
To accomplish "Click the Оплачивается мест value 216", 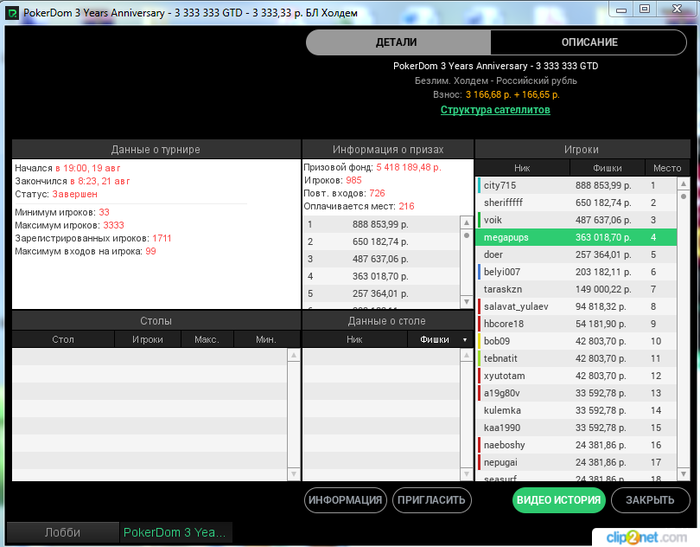I will point(406,206).
